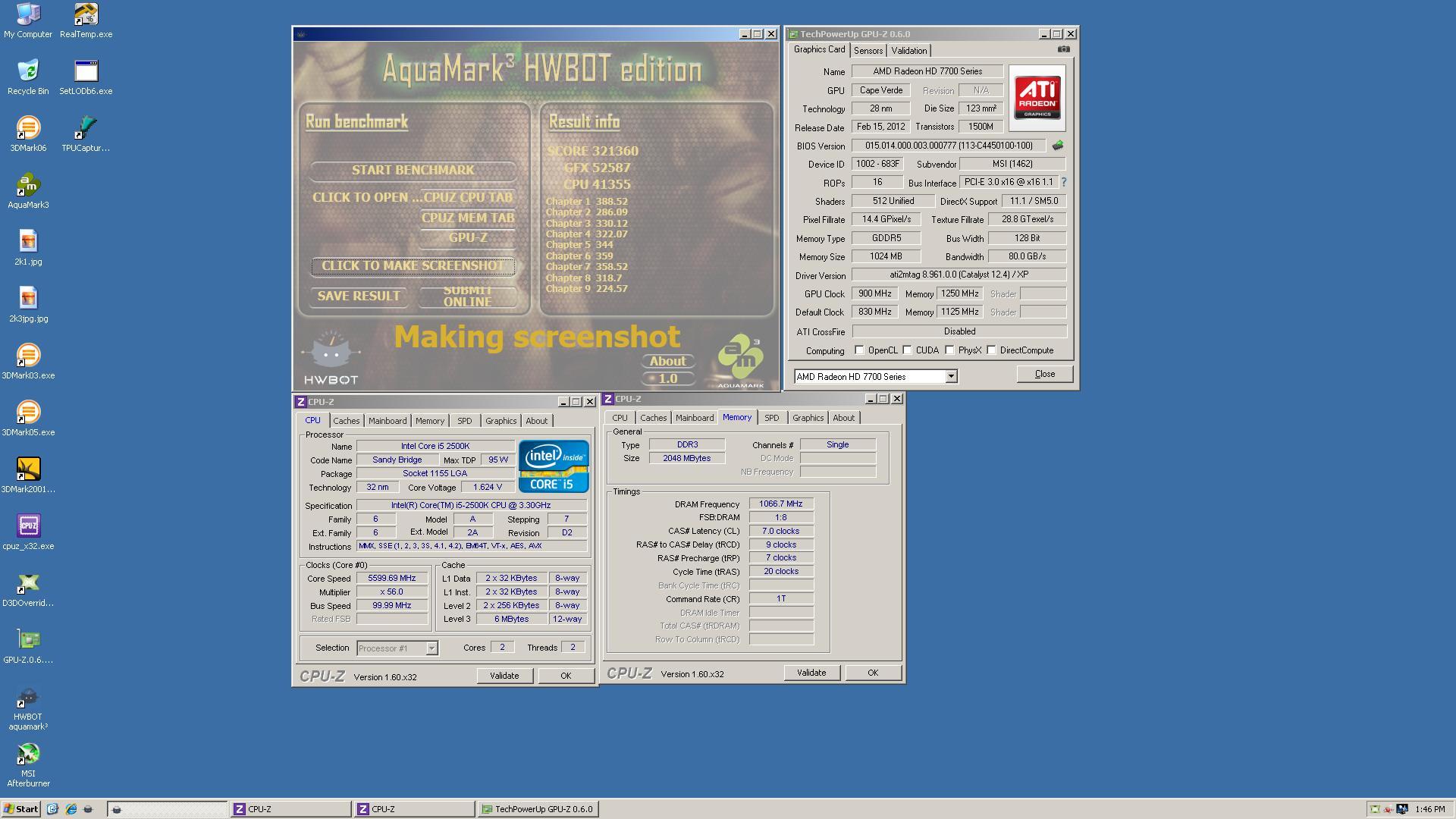Launch TPUCapture desktop icon
Viewport: 1456px width, 819px height.
[86, 134]
